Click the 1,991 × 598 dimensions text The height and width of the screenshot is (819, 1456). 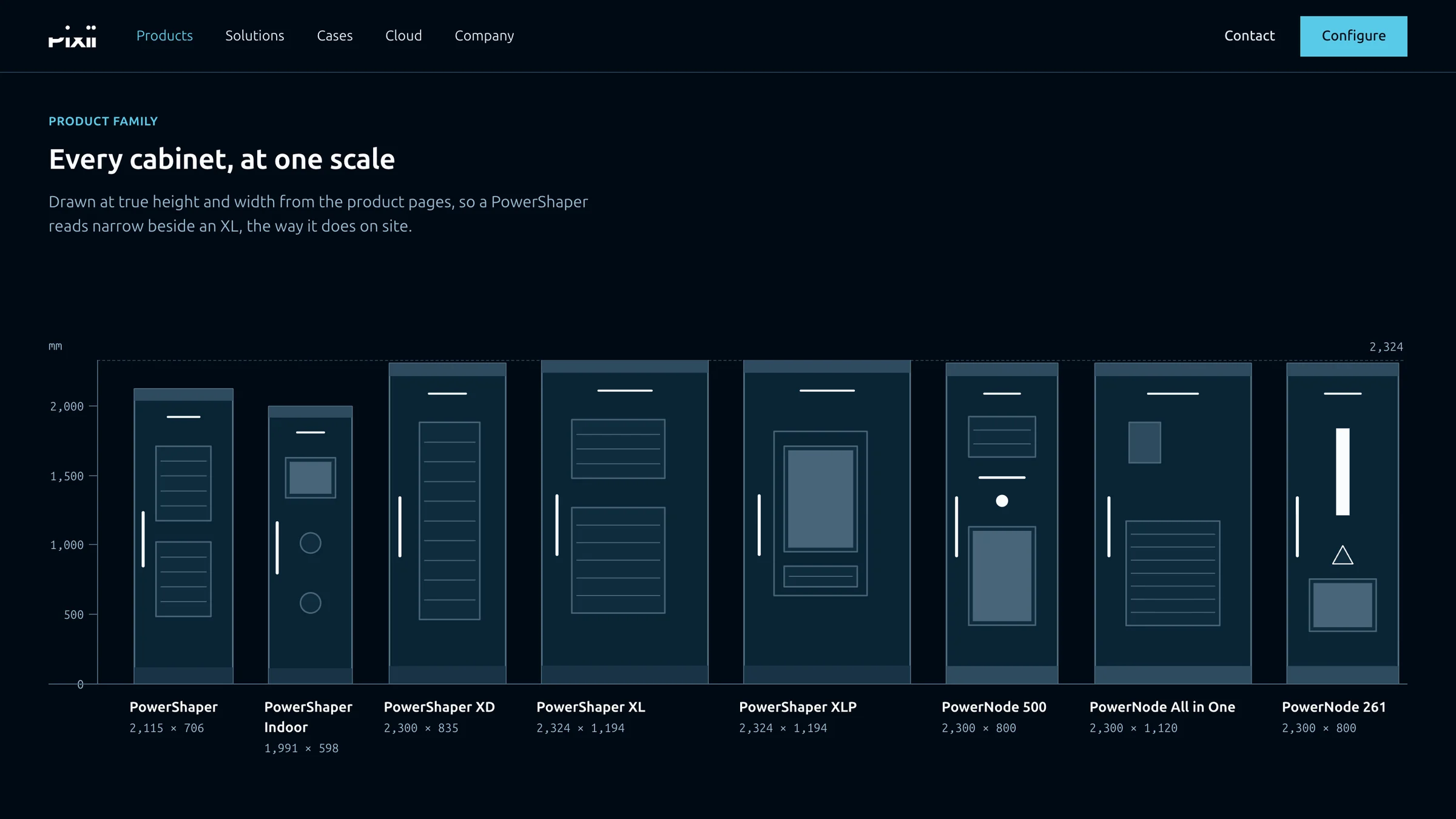(x=302, y=749)
